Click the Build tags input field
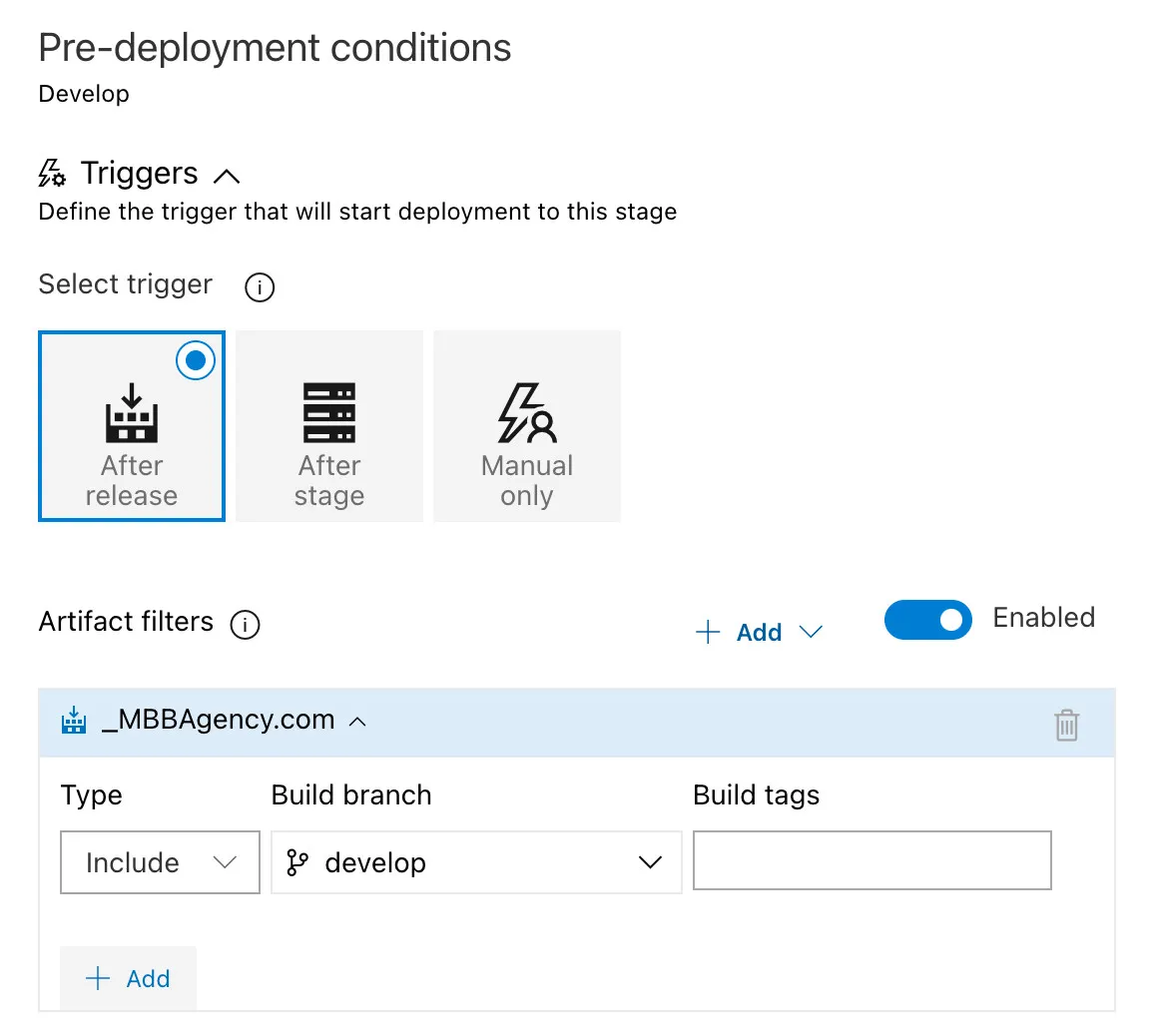The image size is (1152, 1036). click(871, 860)
